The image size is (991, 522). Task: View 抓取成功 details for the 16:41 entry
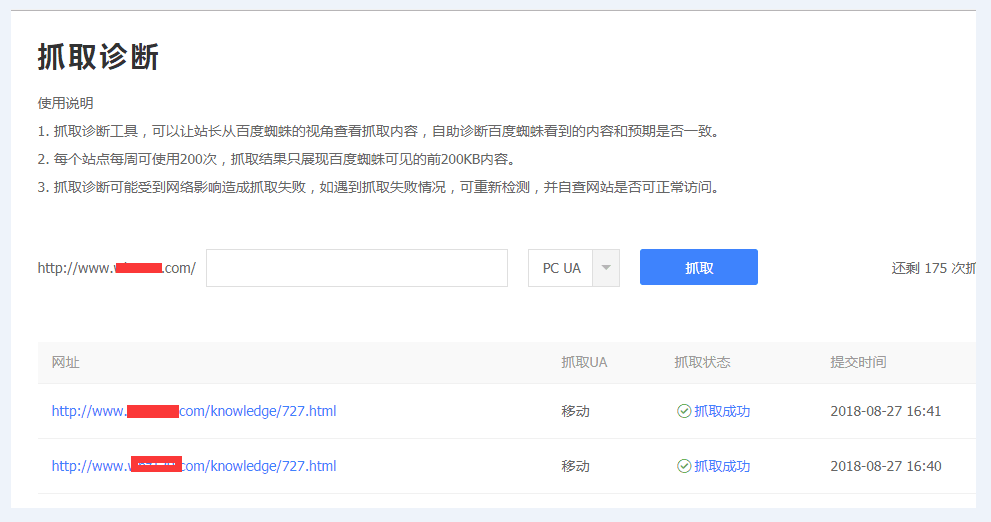722,411
